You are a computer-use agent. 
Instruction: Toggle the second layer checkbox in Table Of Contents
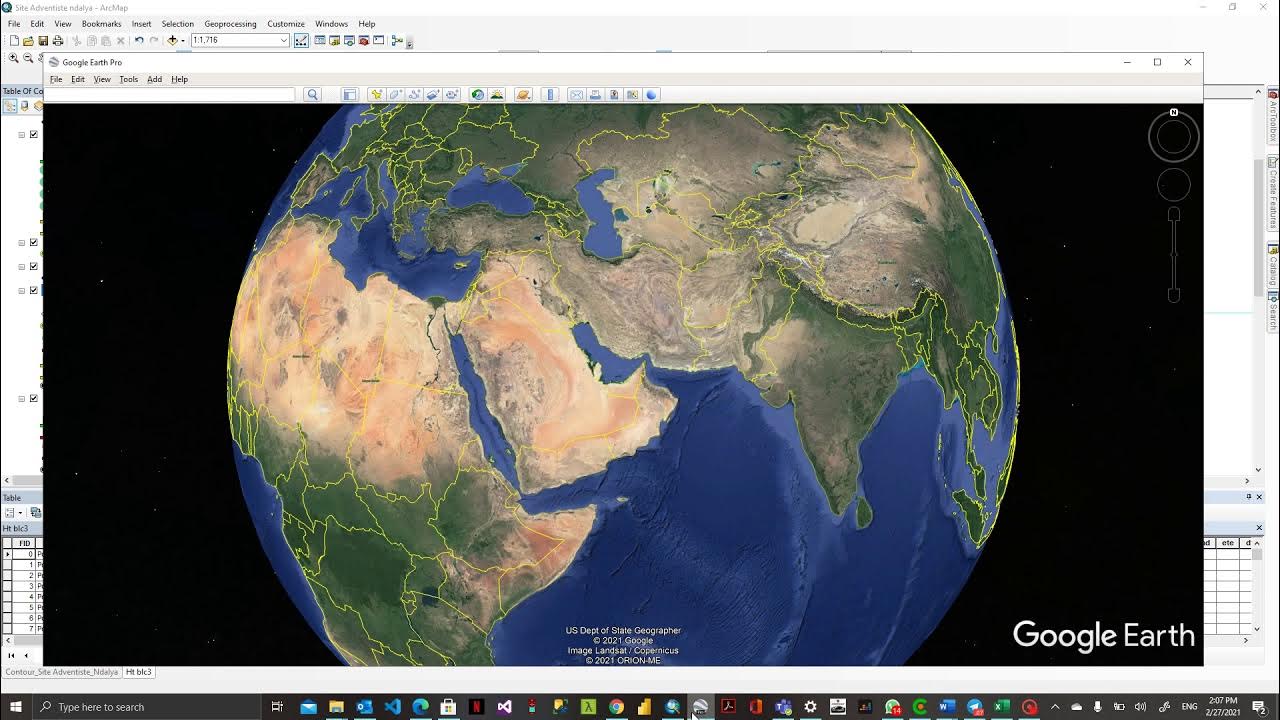pyautogui.click(x=34, y=242)
